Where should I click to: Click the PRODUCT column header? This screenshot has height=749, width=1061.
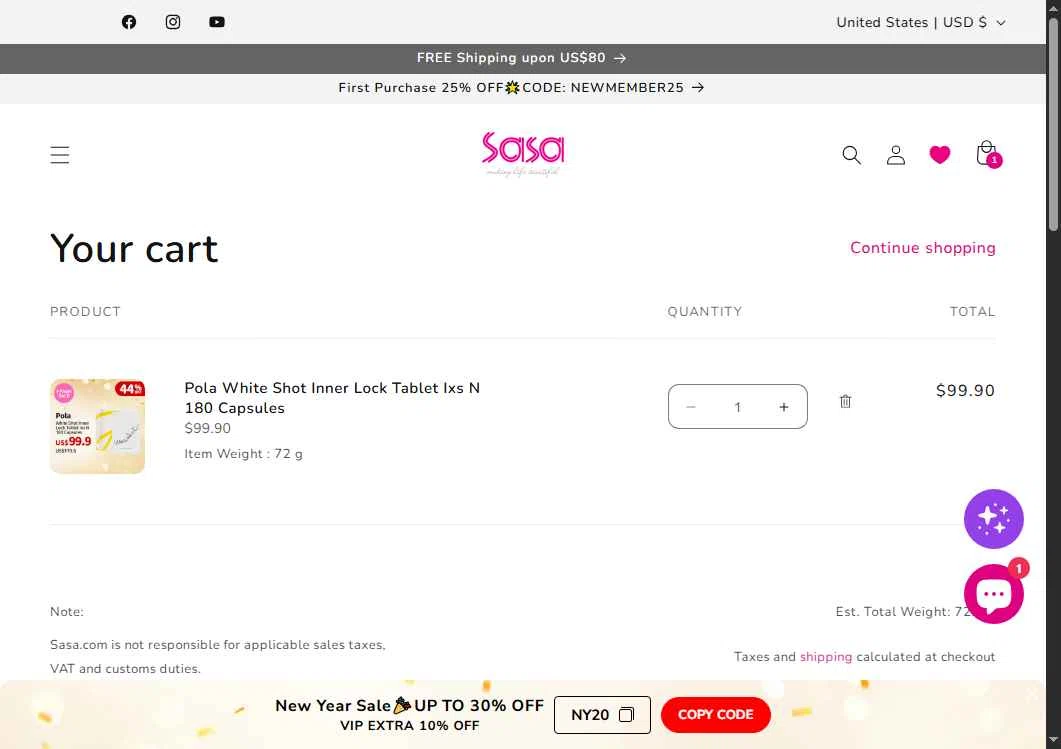(85, 312)
